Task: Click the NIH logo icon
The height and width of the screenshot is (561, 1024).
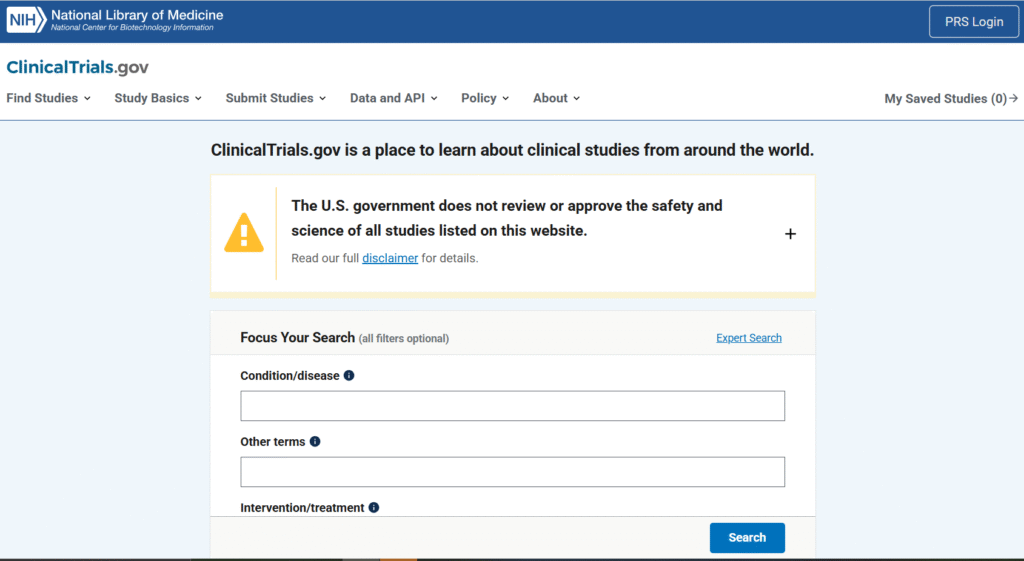Action: 26,20
